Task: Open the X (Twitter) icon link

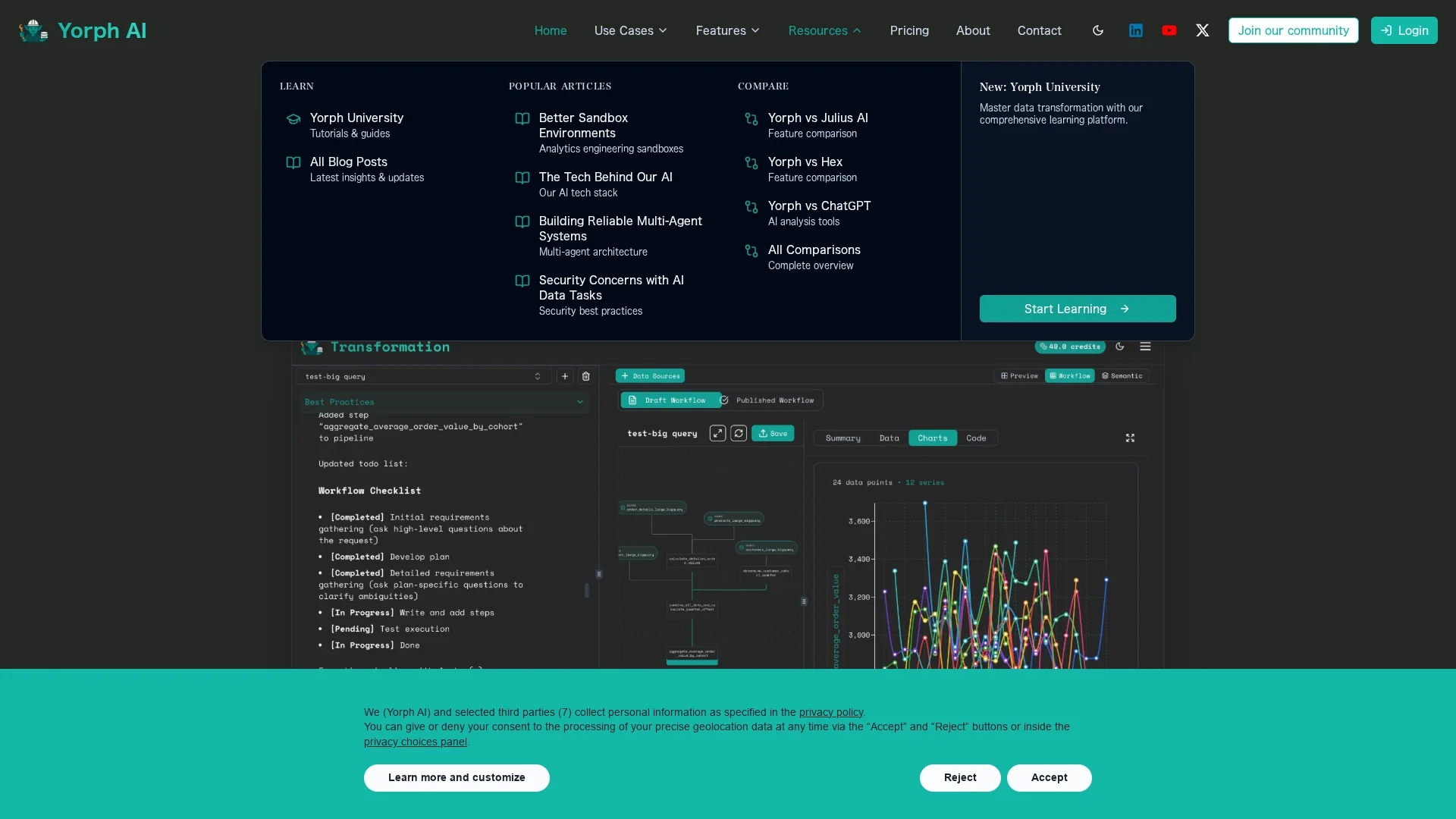Action: point(1203,30)
